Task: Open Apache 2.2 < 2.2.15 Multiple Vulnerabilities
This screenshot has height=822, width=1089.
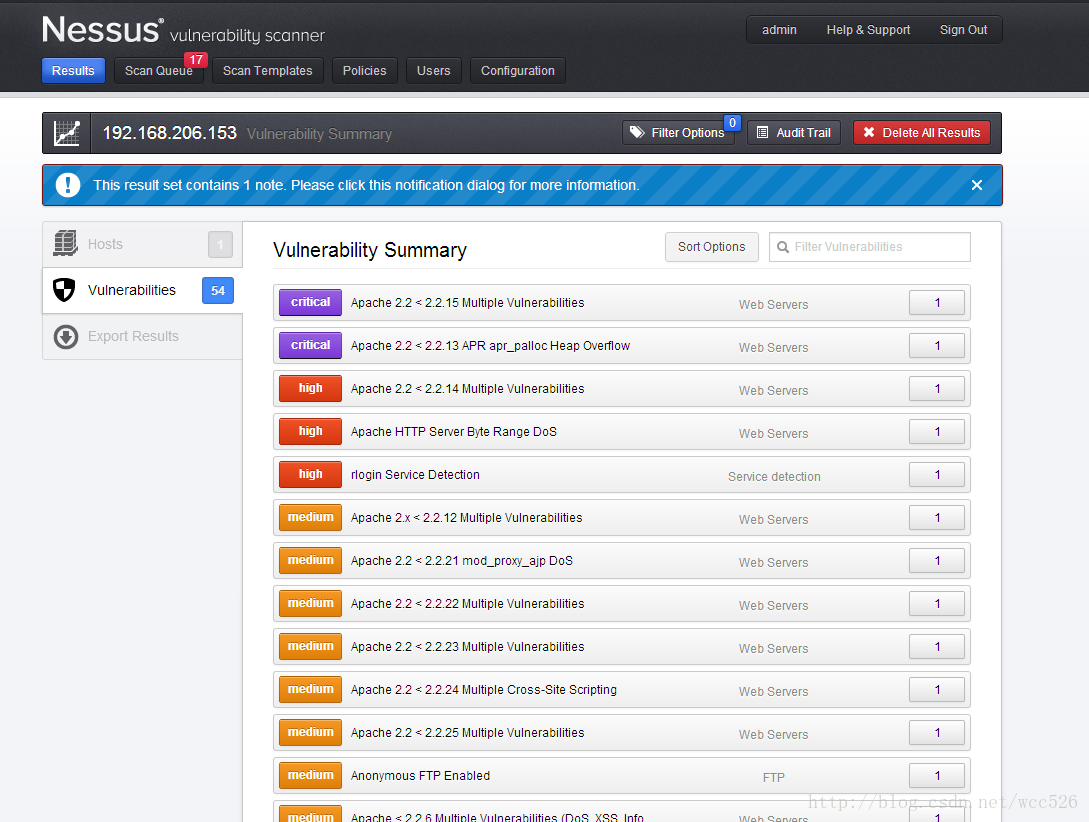Action: [622, 303]
